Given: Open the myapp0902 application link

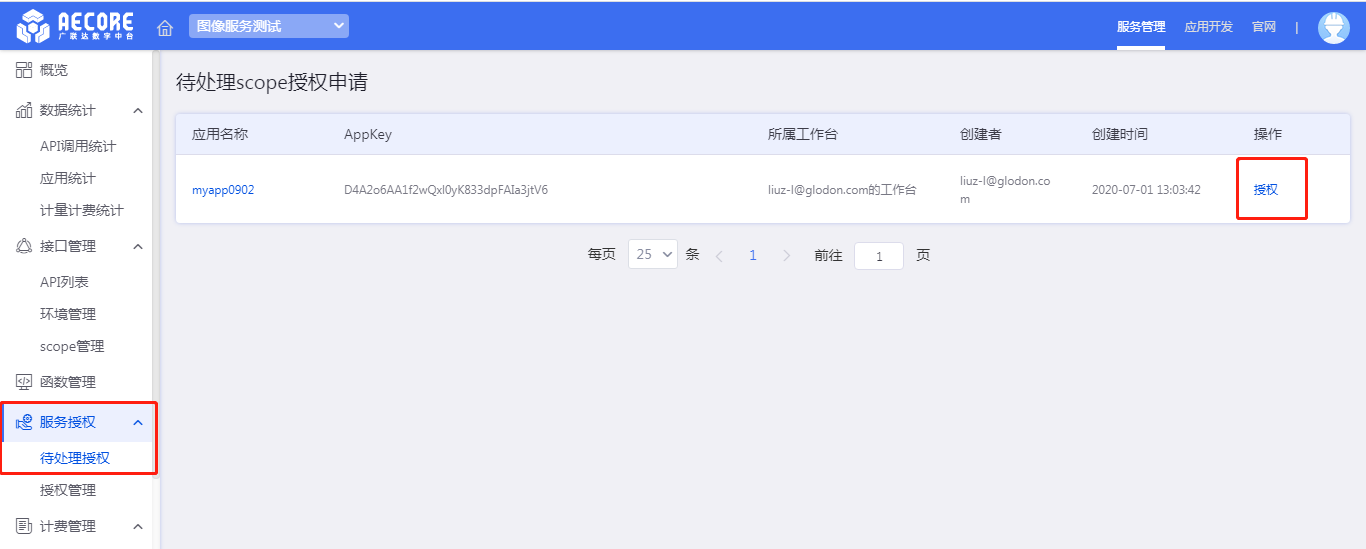Looking at the screenshot, I should (223, 190).
